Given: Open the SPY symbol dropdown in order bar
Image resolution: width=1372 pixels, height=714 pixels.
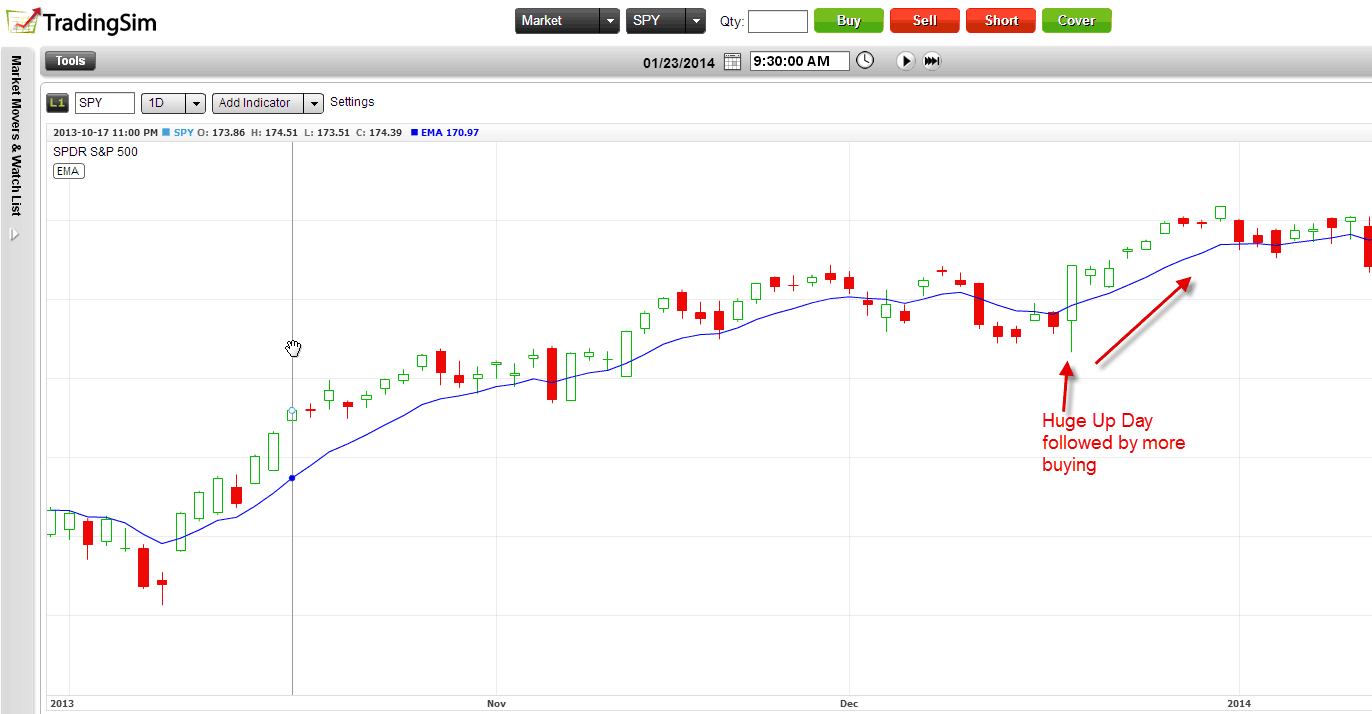Looking at the screenshot, I should (x=696, y=21).
